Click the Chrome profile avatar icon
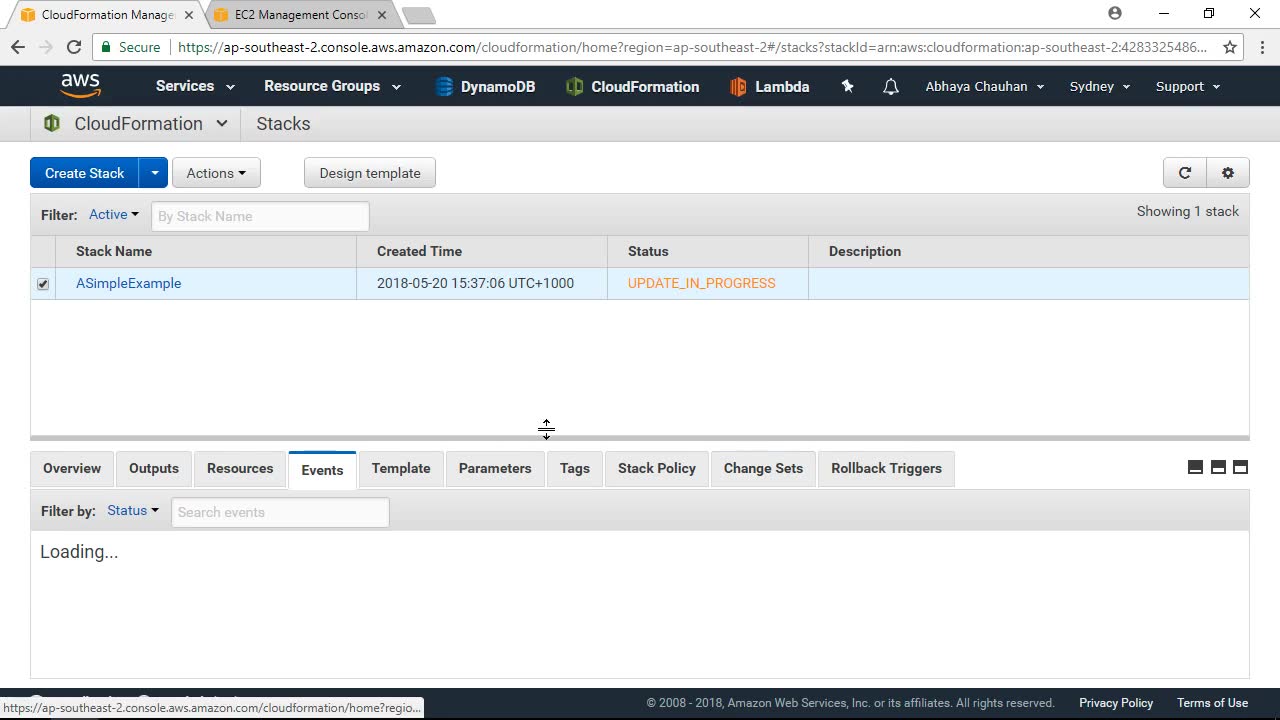This screenshot has height=720, width=1280. coord(1115,14)
